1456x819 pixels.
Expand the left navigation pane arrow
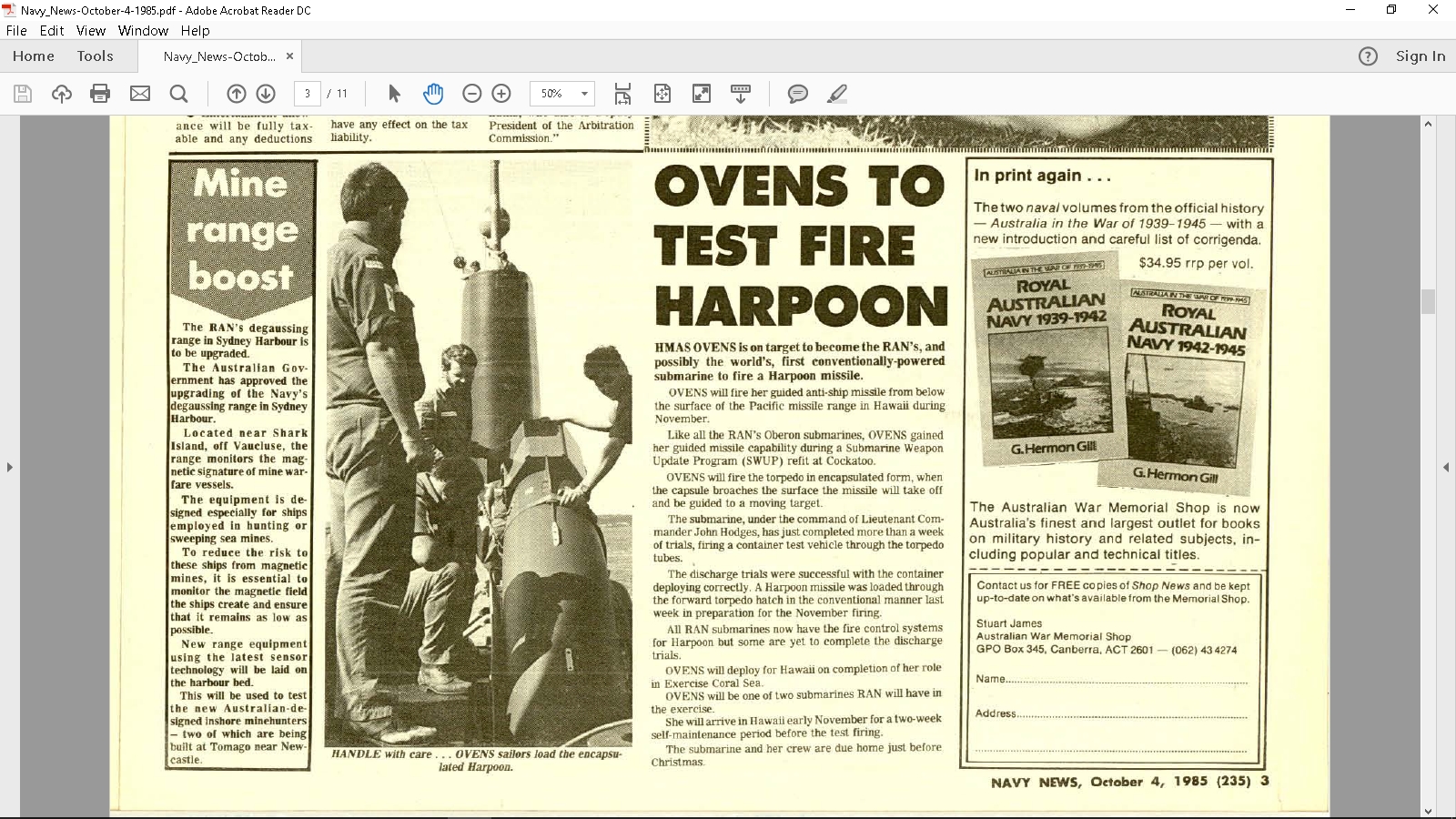click(9, 467)
